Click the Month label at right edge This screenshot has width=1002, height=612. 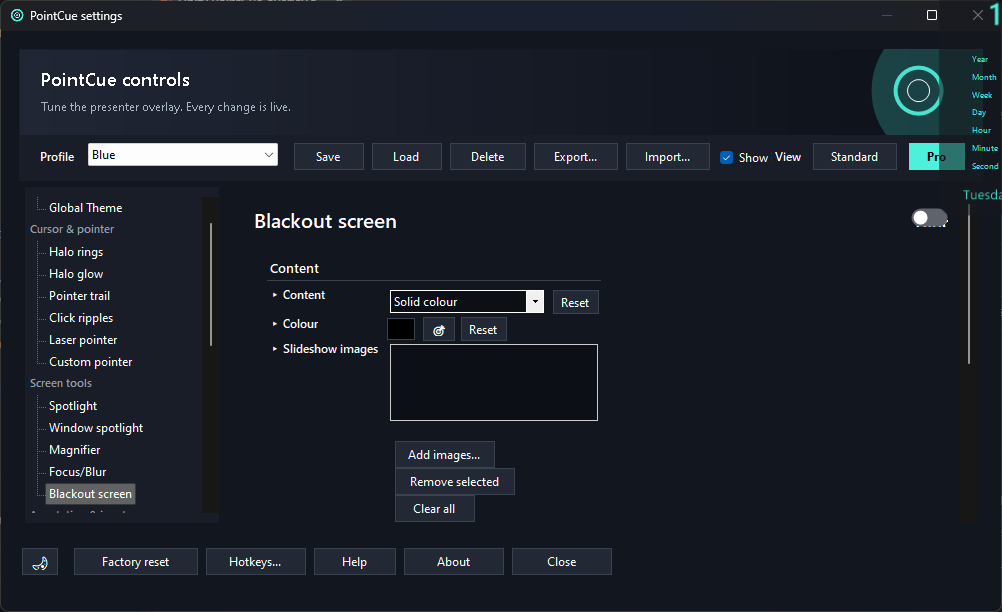[984, 77]
